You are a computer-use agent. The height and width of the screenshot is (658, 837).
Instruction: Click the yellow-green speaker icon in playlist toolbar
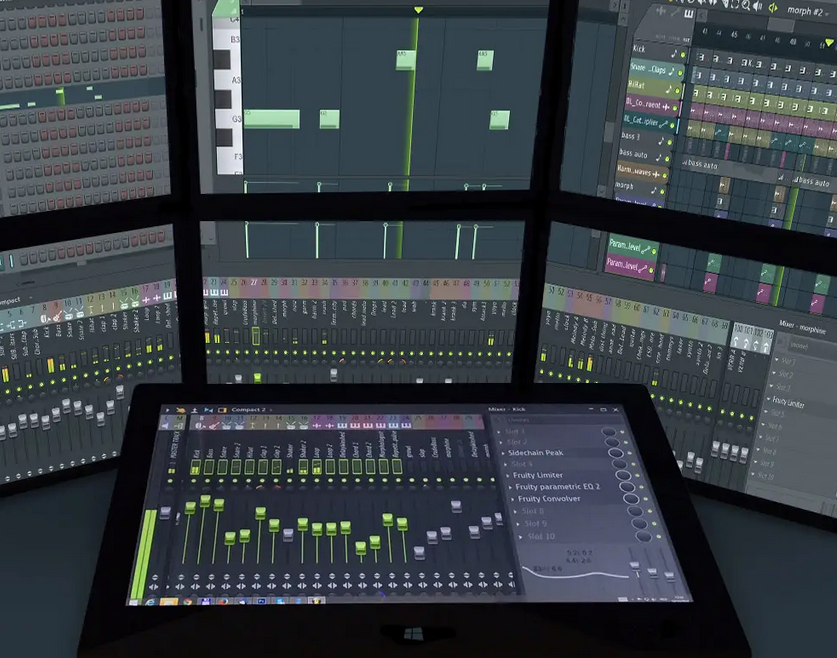772,7
